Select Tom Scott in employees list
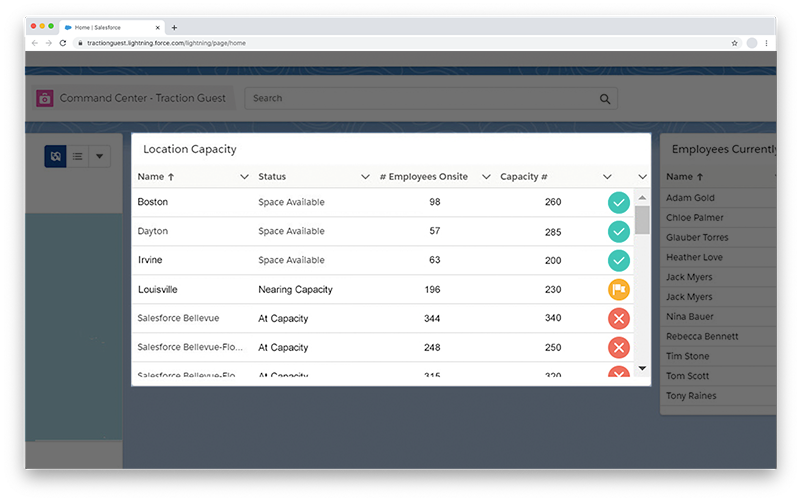 [687, 376]
